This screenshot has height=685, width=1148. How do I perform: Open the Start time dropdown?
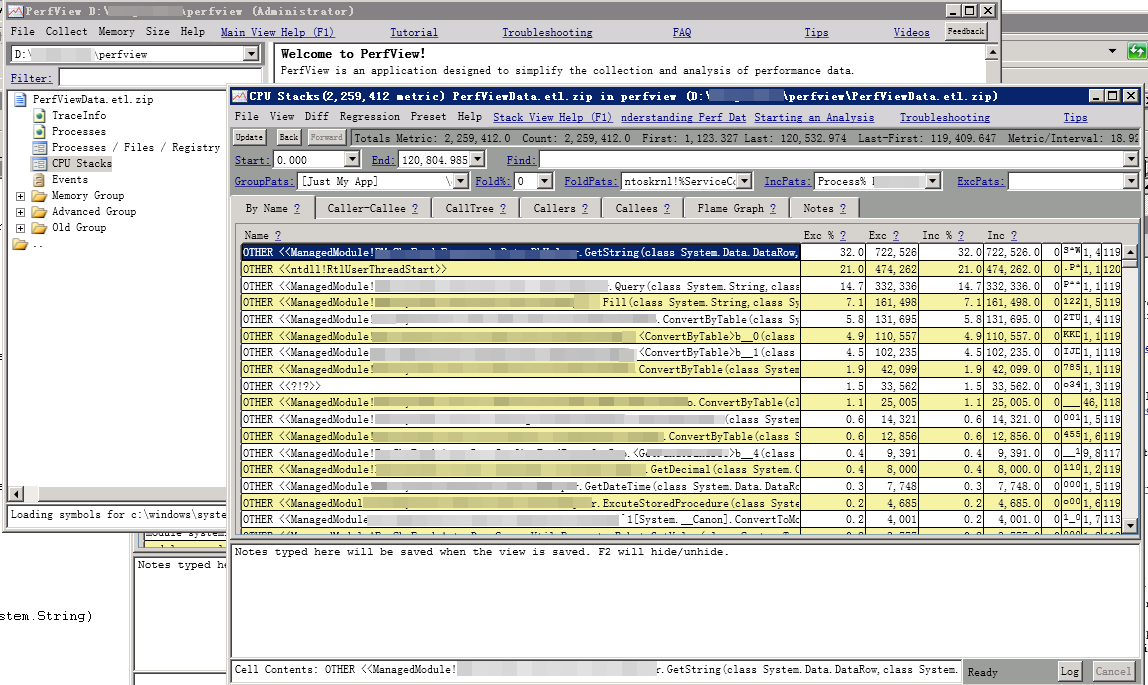point(352,160)
